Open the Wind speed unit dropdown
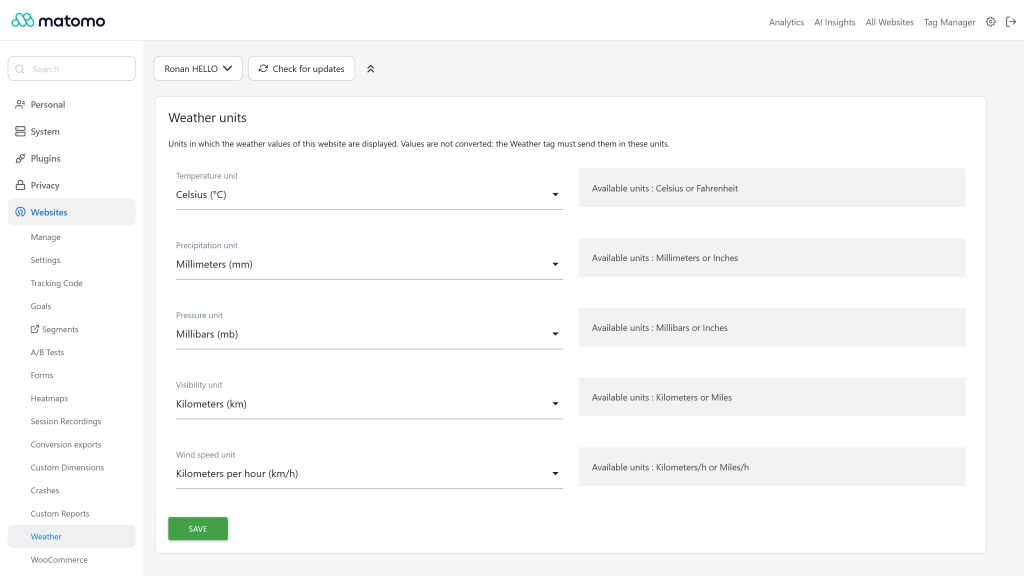 click(369, 474)
